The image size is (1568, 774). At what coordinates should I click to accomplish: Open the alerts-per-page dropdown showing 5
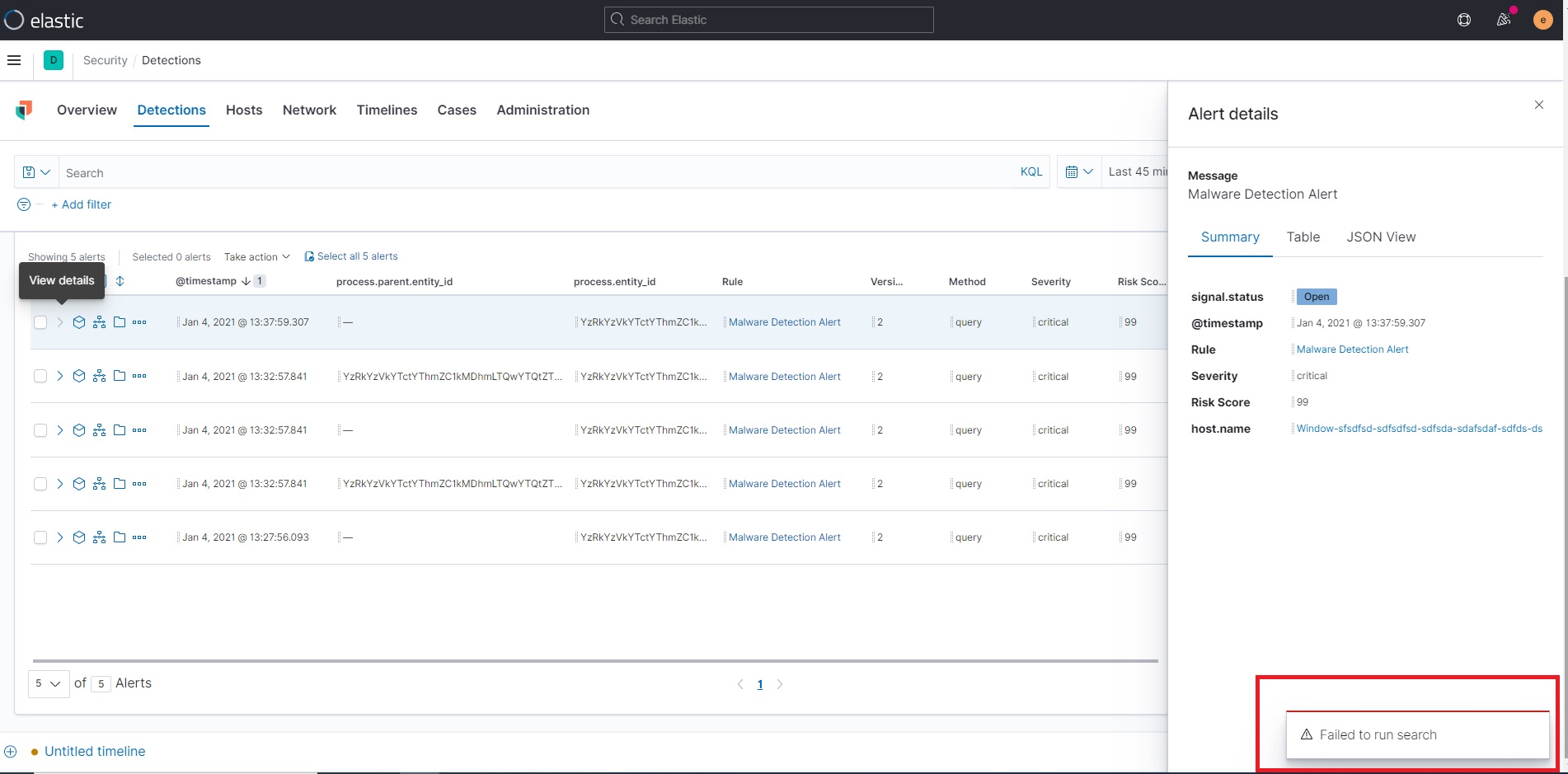pyautogui.click(x=48, y=683)
